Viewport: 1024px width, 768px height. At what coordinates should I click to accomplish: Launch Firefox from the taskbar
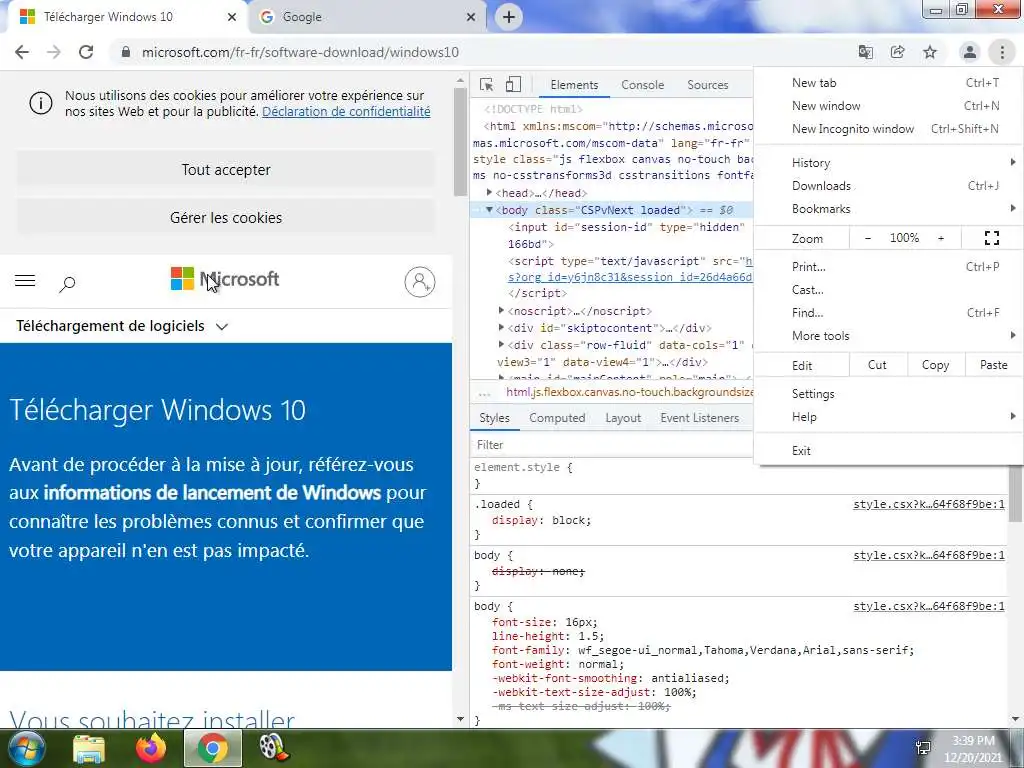[151, 748]
